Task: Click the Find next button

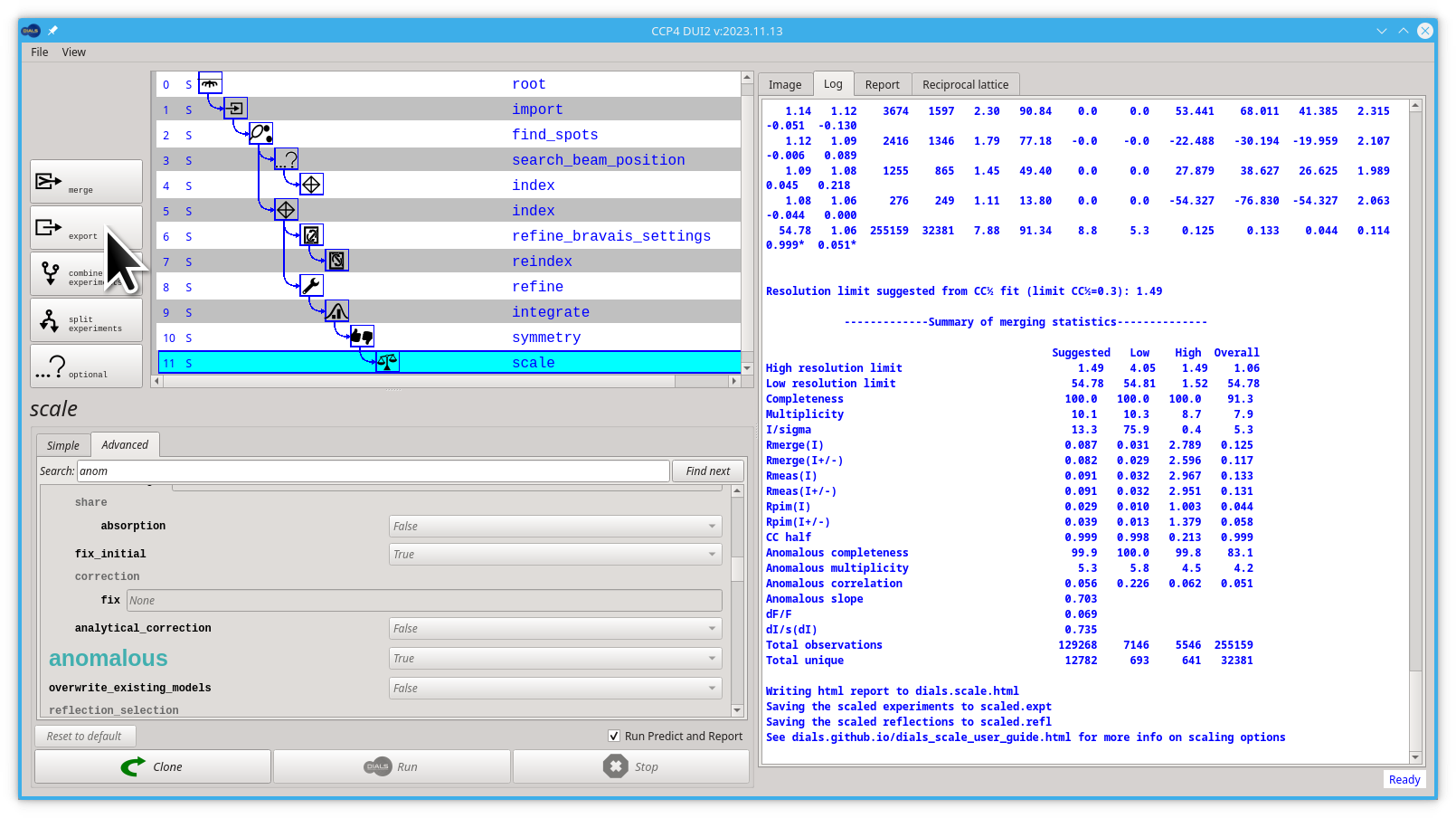Action: pos(708,471)
